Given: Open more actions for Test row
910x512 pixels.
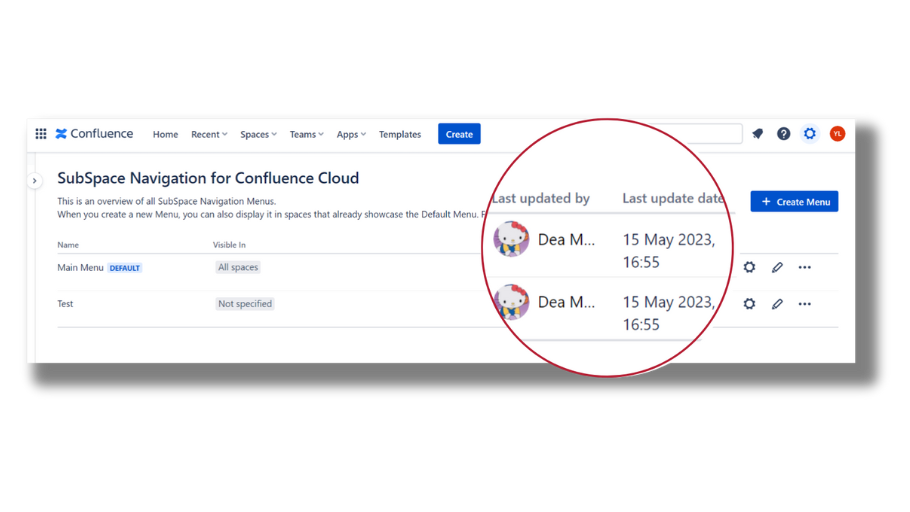Looking at the screenshot, I should [x=805, y=304].
